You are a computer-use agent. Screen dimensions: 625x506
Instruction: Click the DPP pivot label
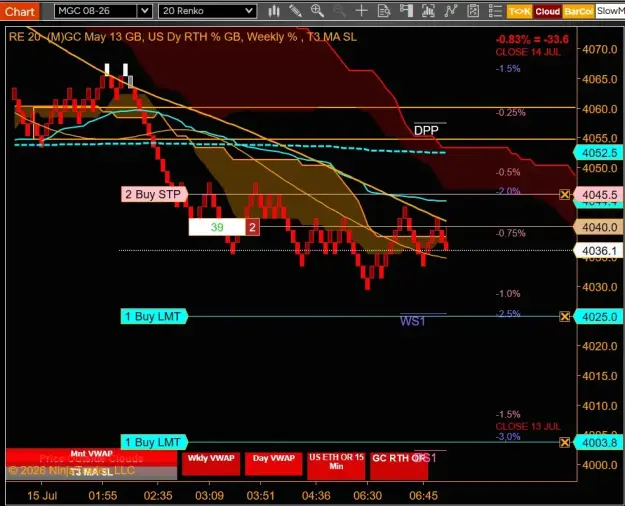[x=426, y=130]
